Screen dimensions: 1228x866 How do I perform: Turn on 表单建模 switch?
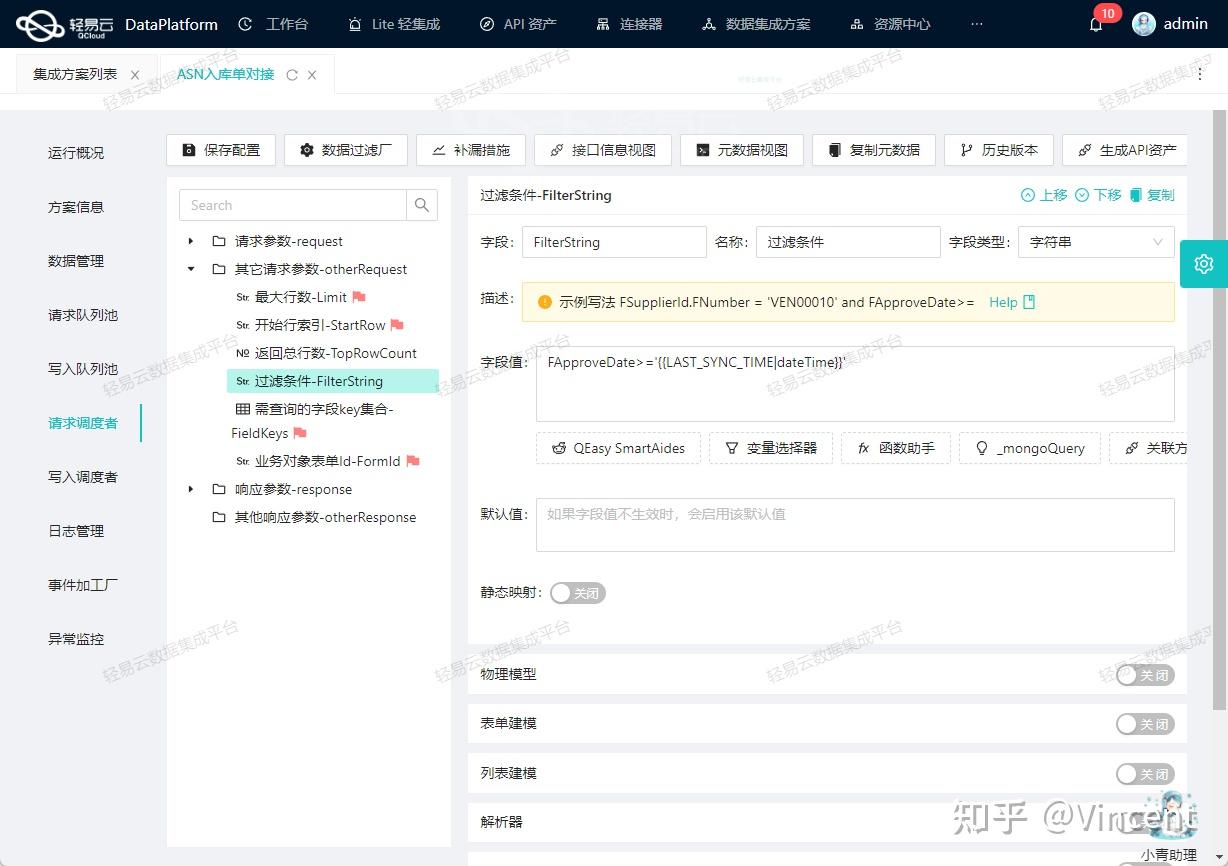tap(1144, 723)
